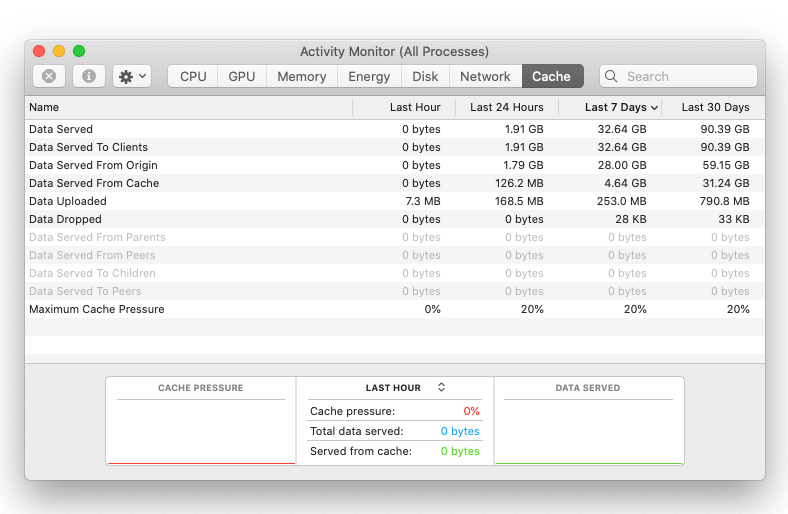Select the Data Served row
The image size is (788, 514).
click(x=395, y=129)
